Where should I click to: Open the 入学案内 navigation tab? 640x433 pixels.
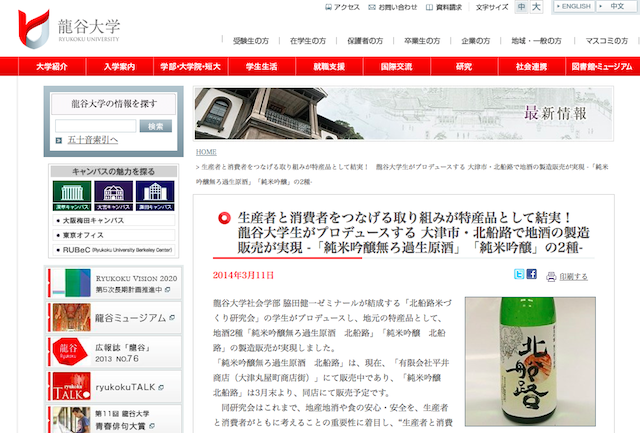[x=119, y=67]
